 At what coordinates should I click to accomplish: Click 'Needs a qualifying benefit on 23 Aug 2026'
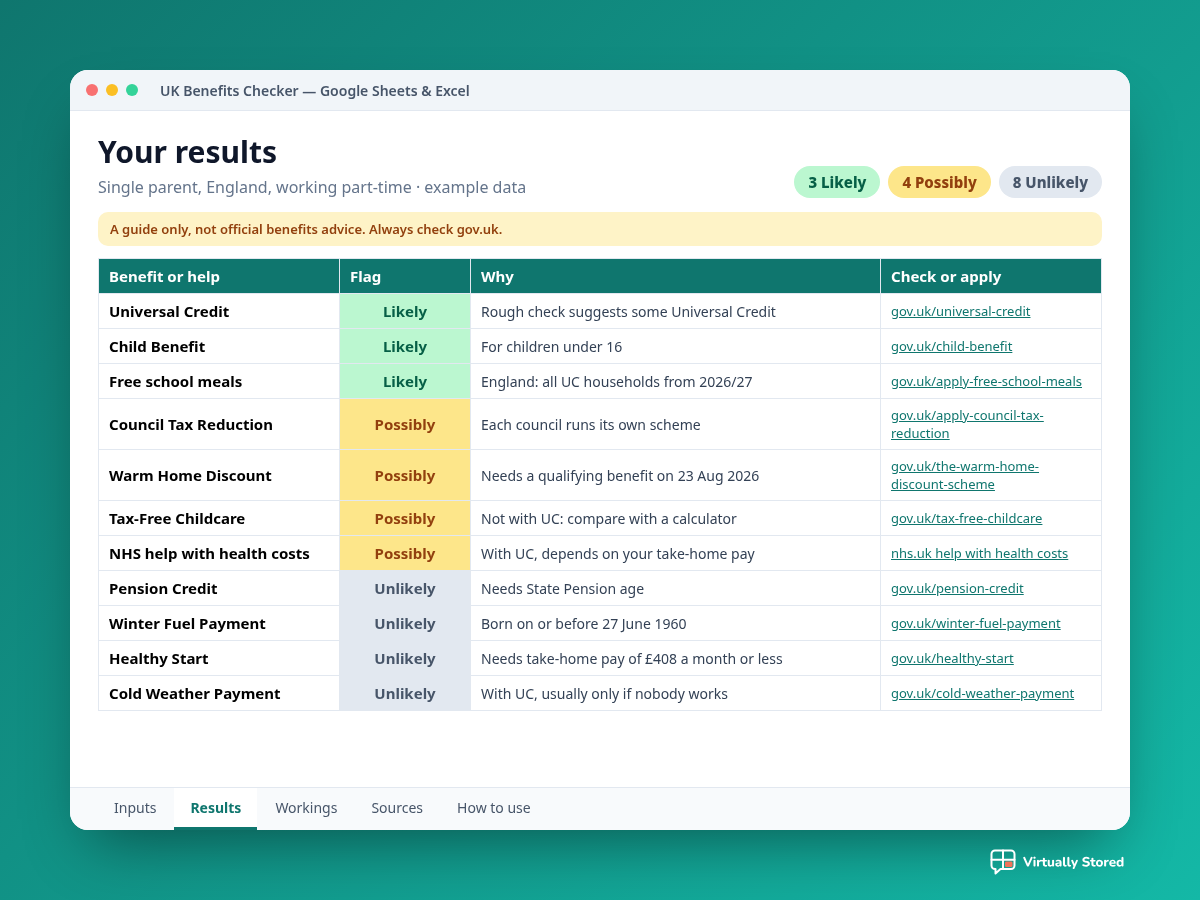click(620, 475)
